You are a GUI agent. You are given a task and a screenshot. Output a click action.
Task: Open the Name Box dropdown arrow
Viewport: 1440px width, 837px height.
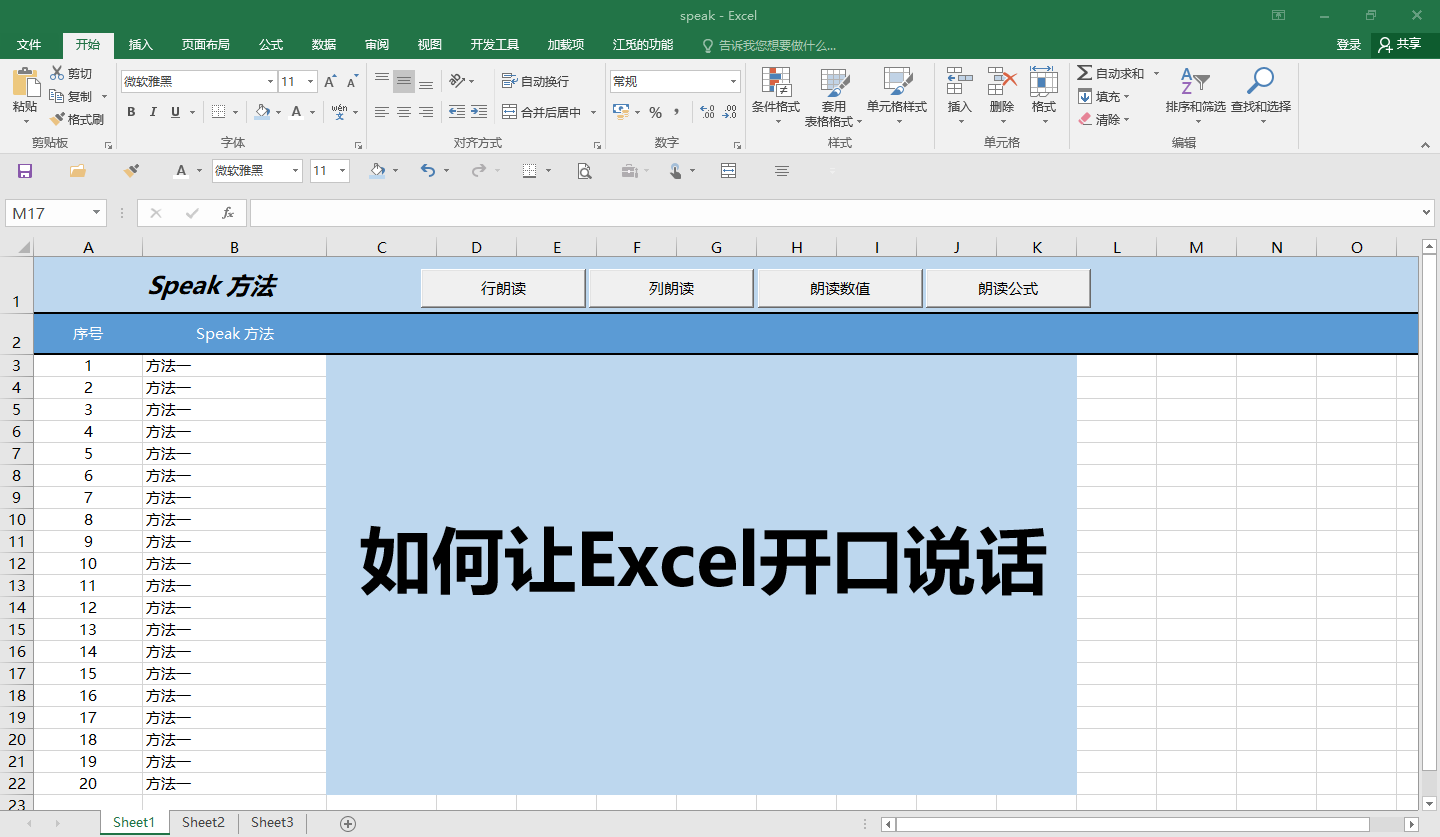97,213
